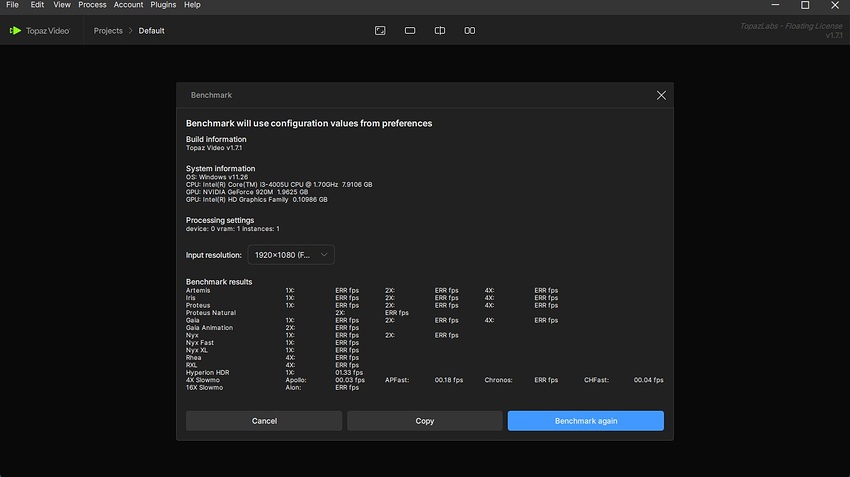Click the Benchmark results heading
850x477 pixels.
219,282
